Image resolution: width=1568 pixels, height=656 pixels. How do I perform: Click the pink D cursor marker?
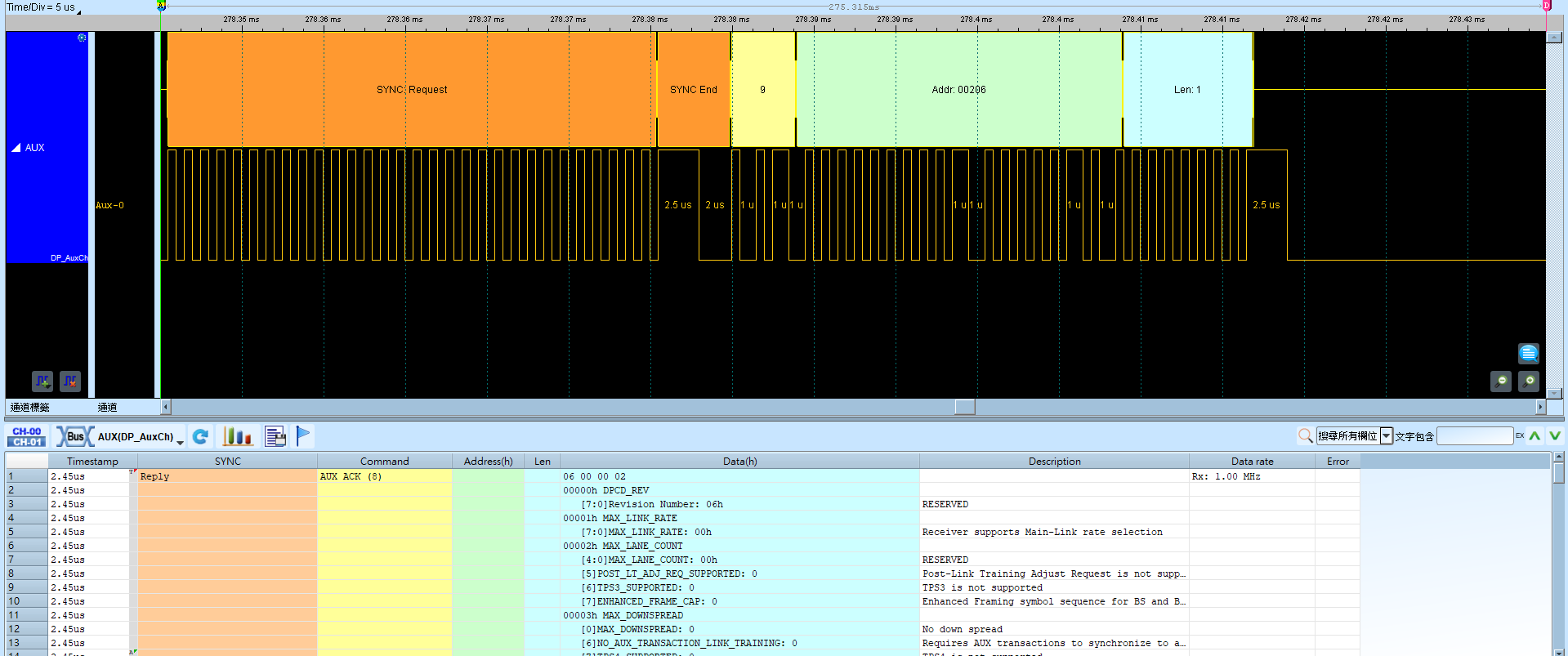(x=1547, y=6)
